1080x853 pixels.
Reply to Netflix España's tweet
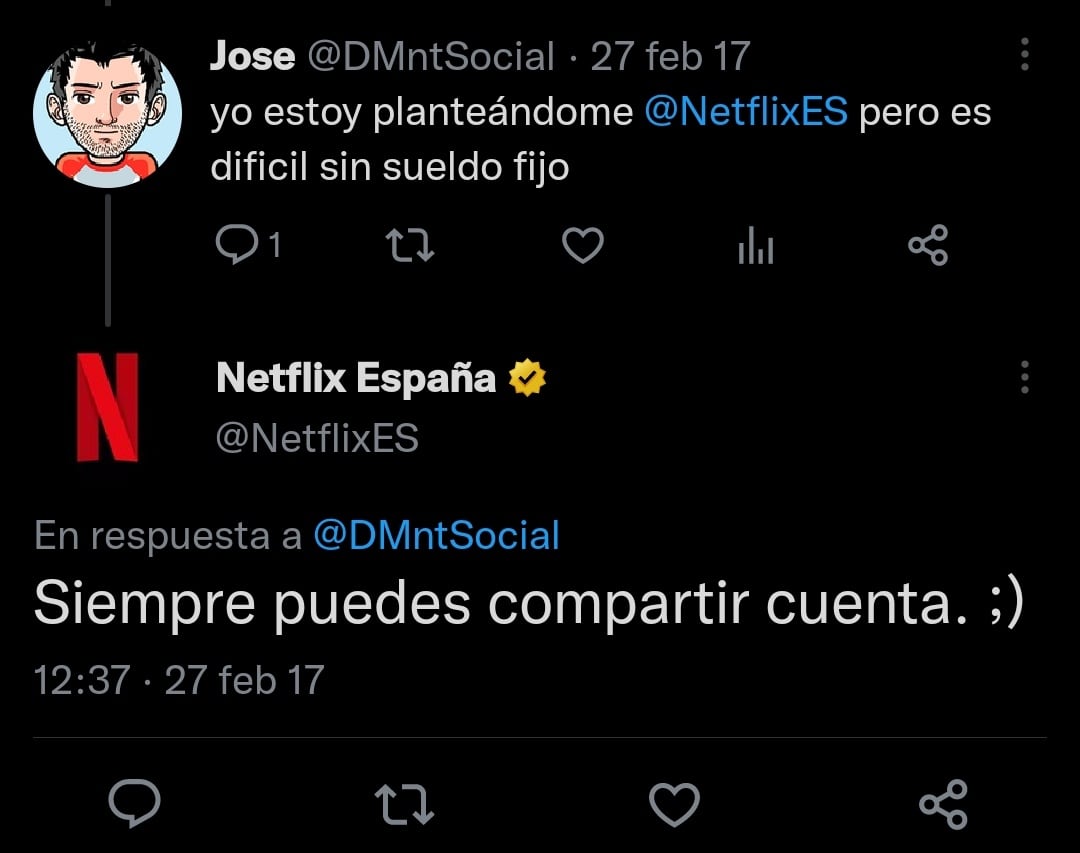point(135,803)
